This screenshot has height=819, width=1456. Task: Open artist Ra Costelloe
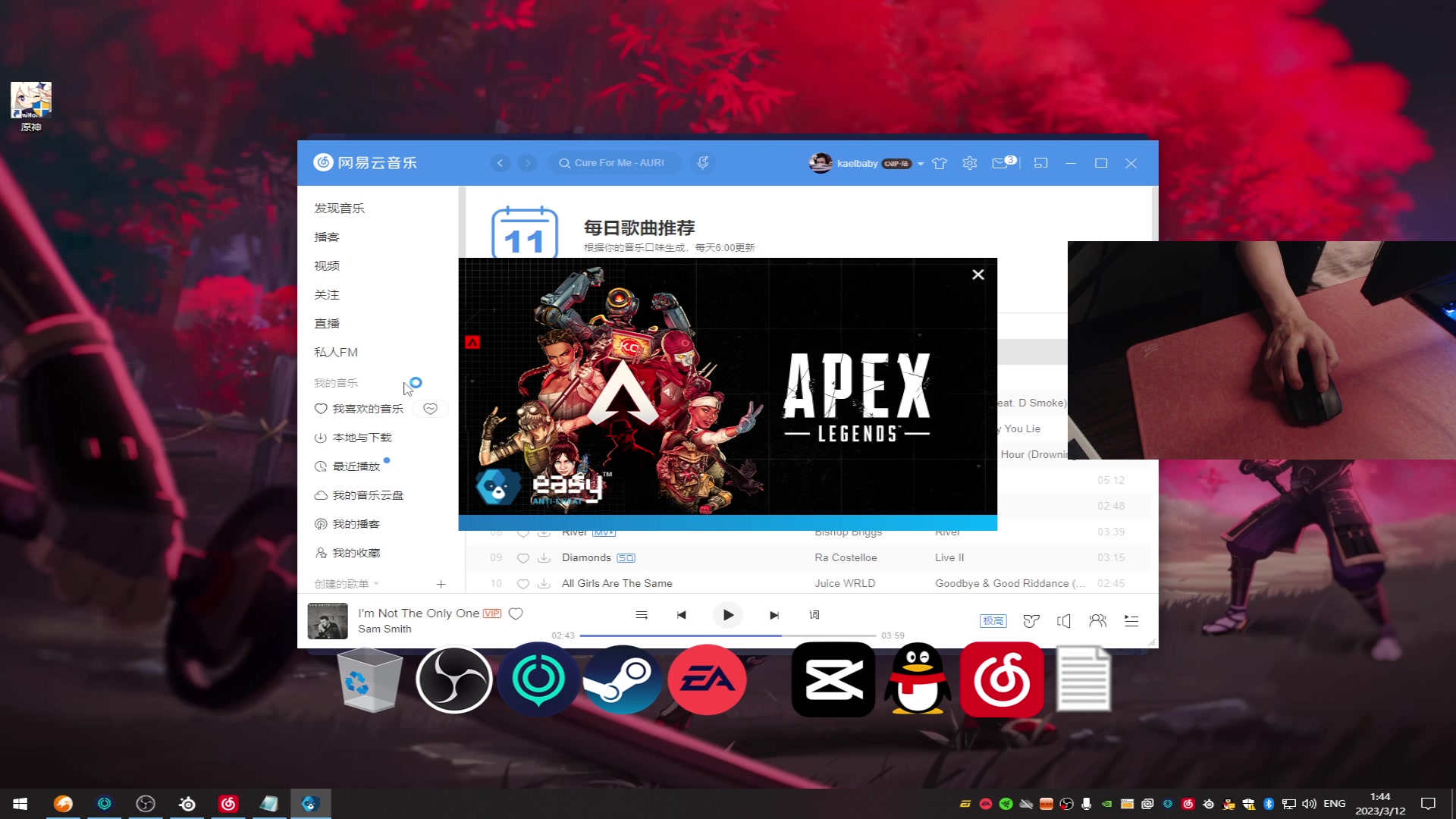click(x=846, y=558)
